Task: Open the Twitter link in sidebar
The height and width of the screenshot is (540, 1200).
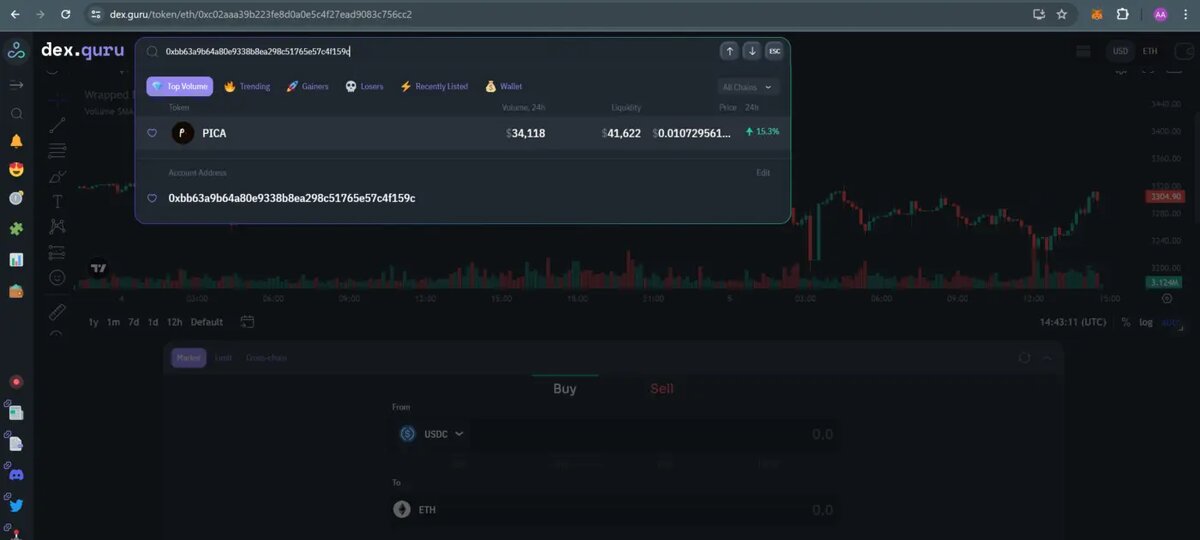Action: point(16,506)
